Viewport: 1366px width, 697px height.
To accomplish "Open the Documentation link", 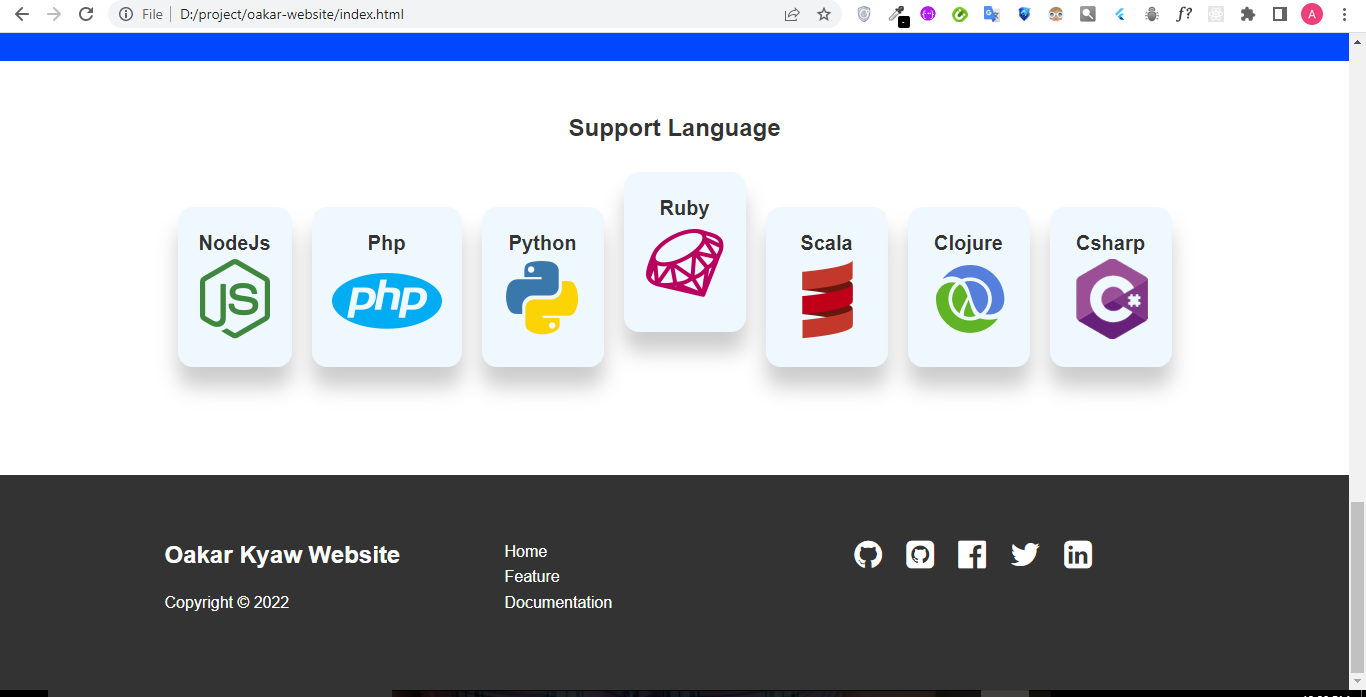I will point(558,602).
